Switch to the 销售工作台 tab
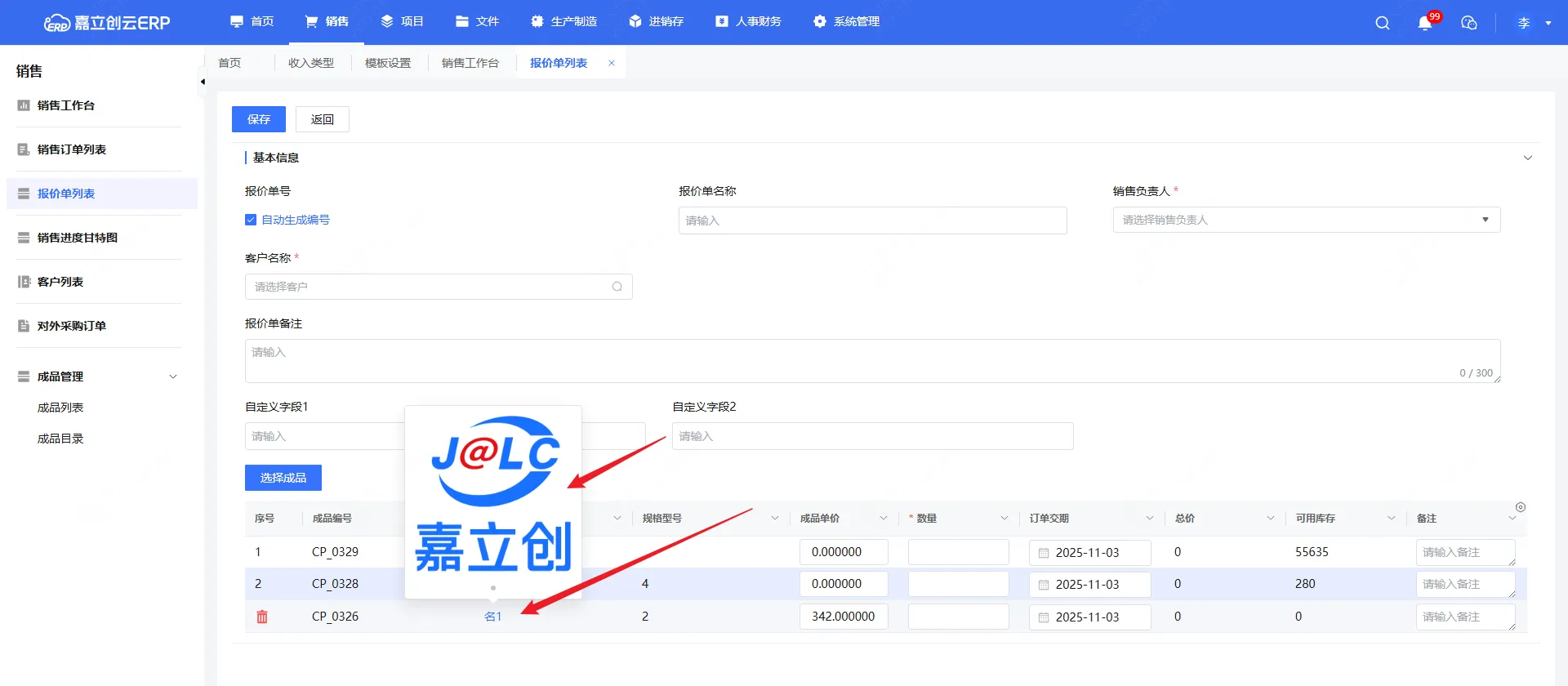The height and width of the screenshot is (686, 1568). (470, 63)
